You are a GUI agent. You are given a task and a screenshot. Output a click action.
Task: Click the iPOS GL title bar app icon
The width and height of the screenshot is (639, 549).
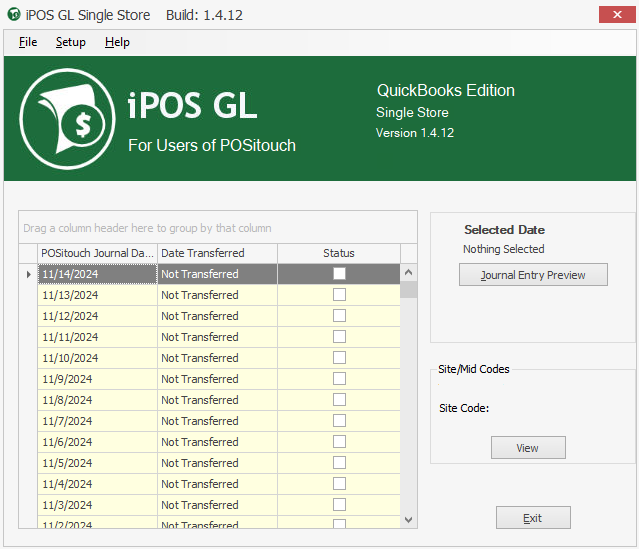14,14
